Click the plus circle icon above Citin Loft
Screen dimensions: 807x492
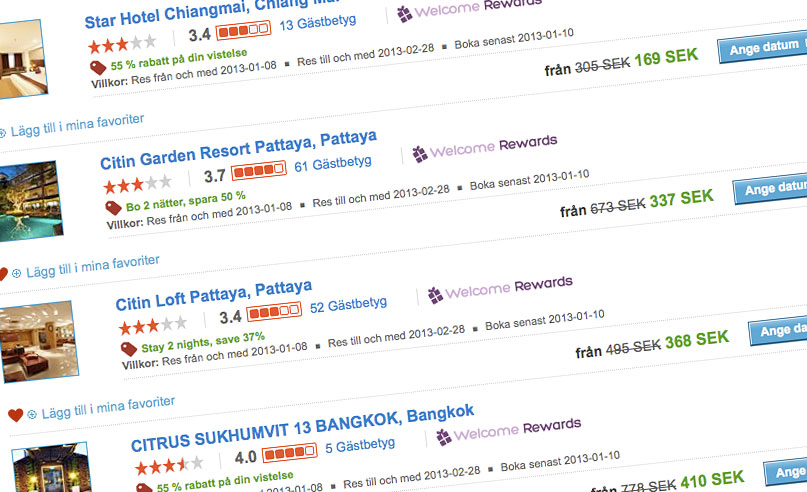(16, 273)
